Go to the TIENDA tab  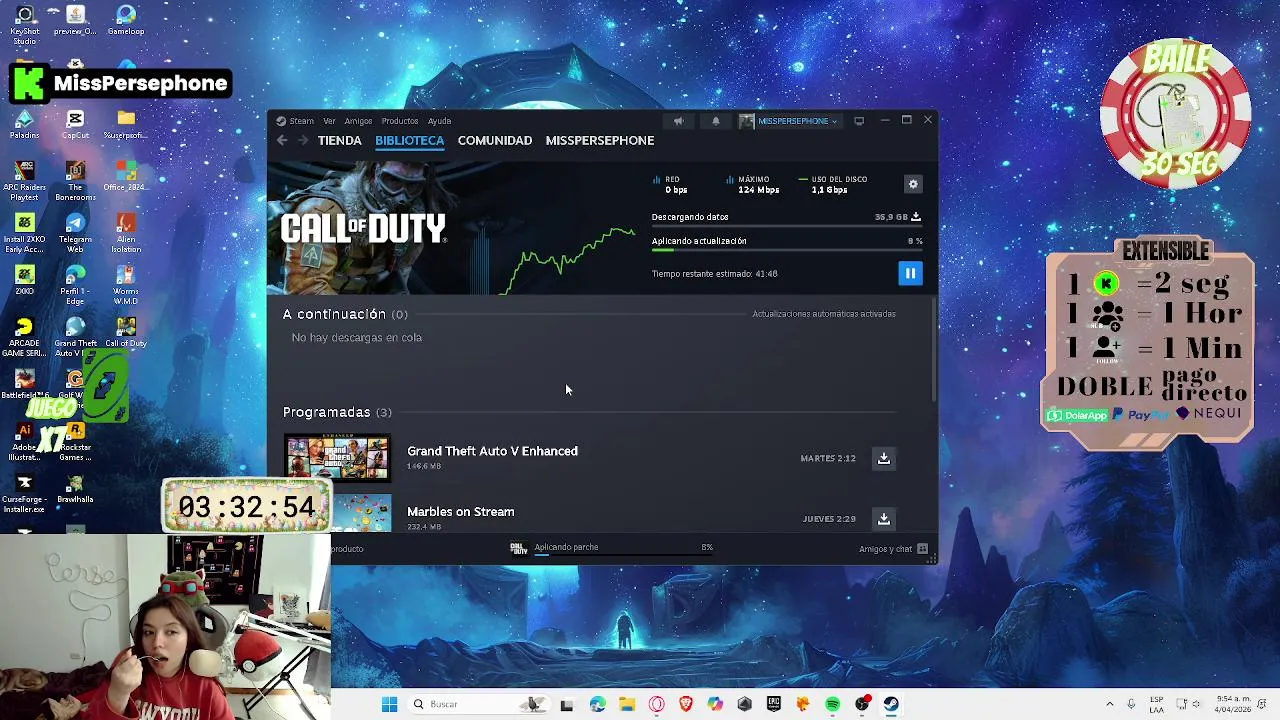pyautogui.click(x=340, y=141)
